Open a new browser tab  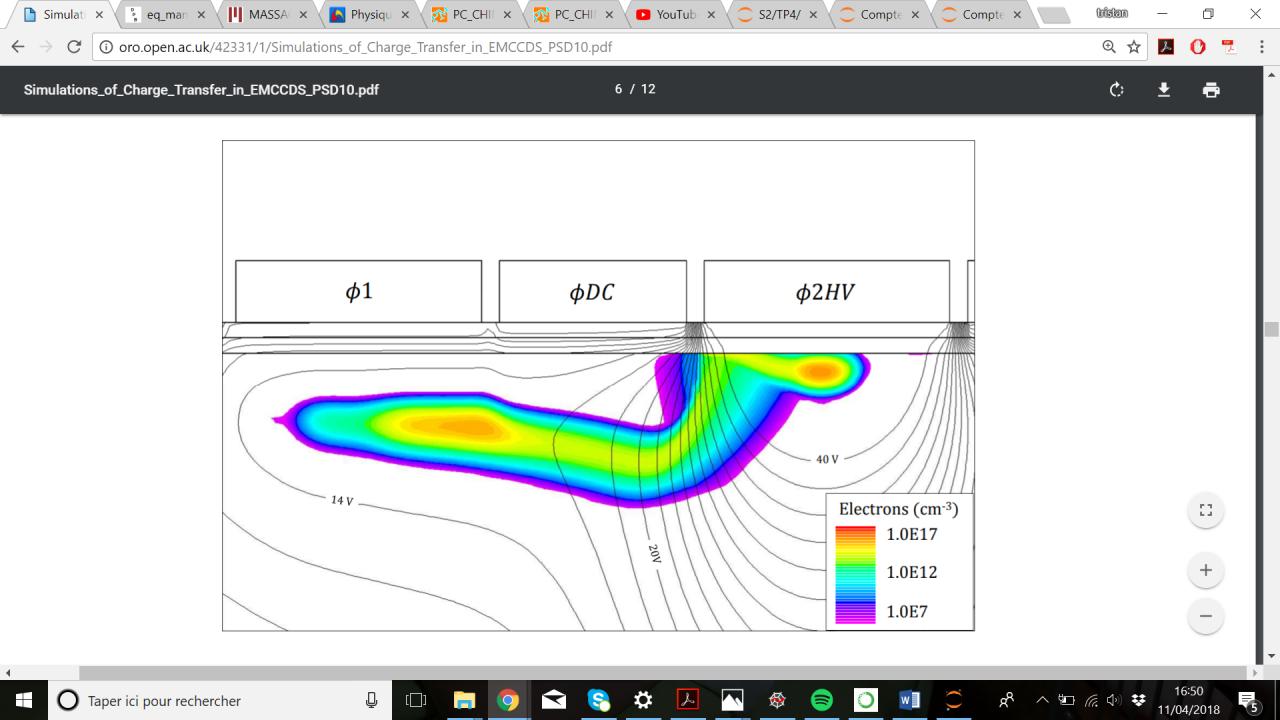click(x=1053, y=15)
